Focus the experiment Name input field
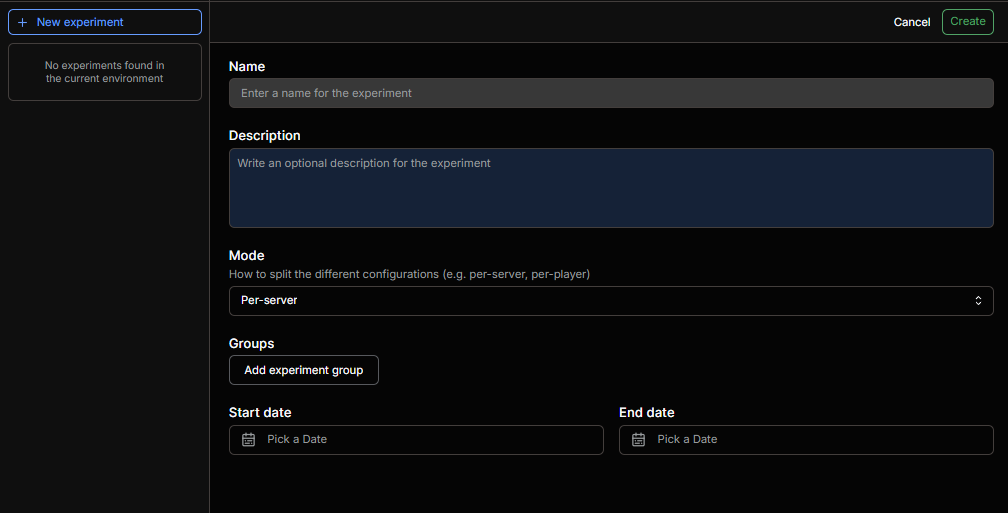Screen dimensions: 1008x513 click(x=611, y=93)
